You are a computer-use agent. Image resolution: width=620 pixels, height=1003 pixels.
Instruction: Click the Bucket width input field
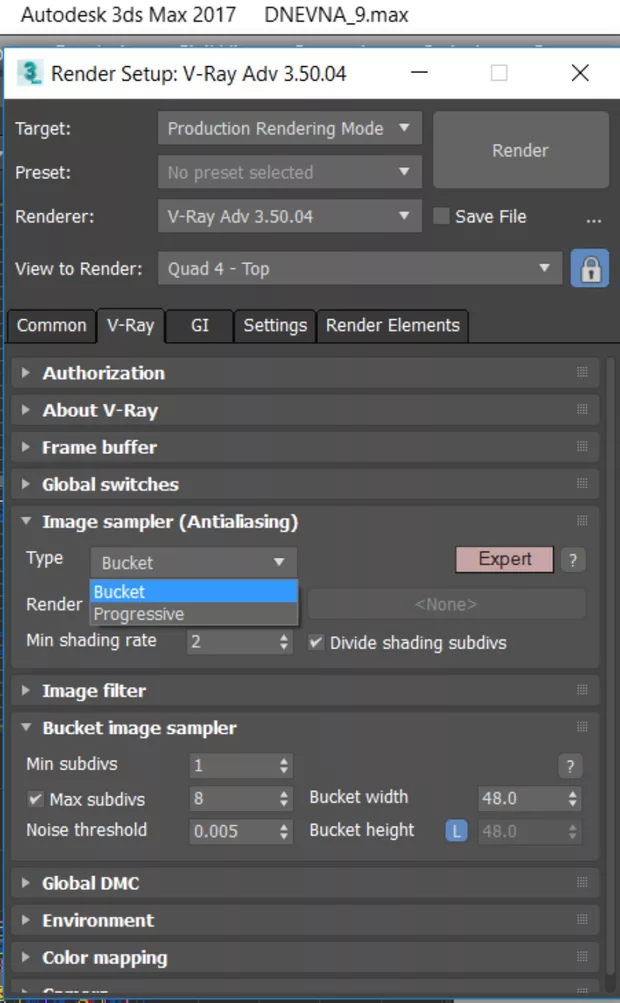pos(520,799)
